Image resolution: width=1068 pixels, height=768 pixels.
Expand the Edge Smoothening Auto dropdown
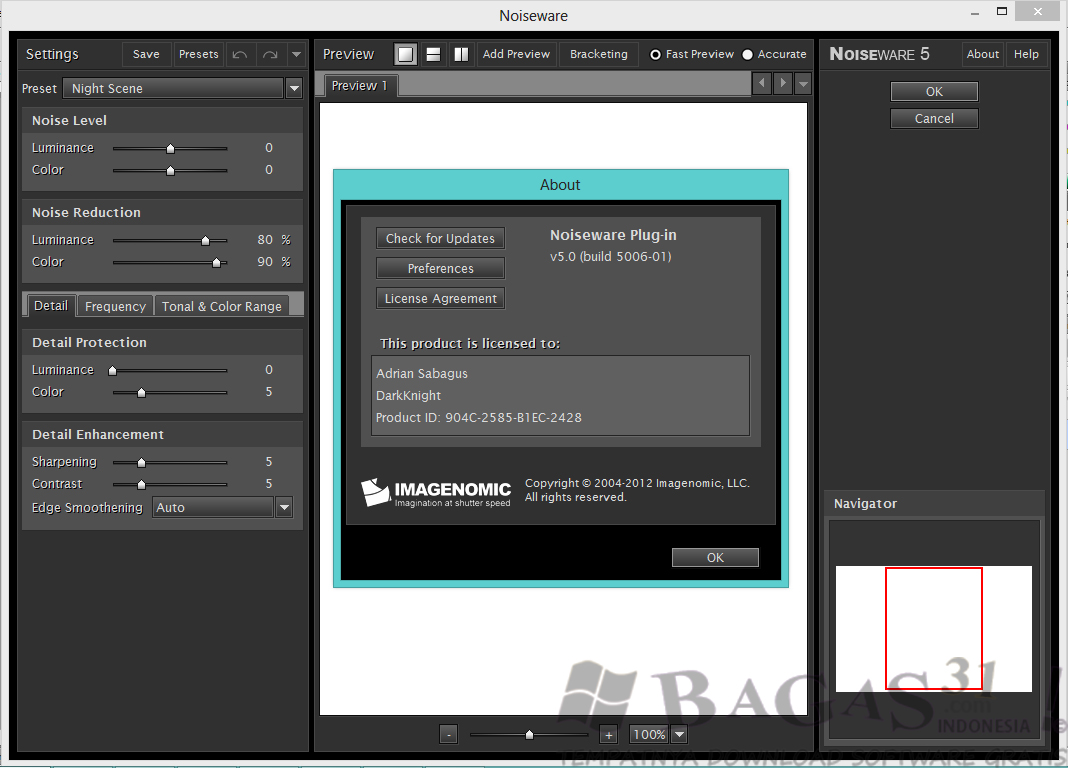[284, 507]
